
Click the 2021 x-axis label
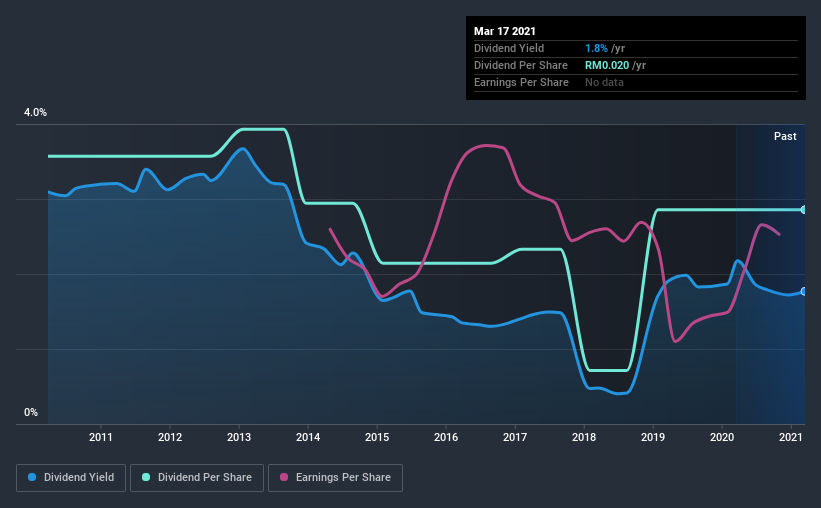791,437
